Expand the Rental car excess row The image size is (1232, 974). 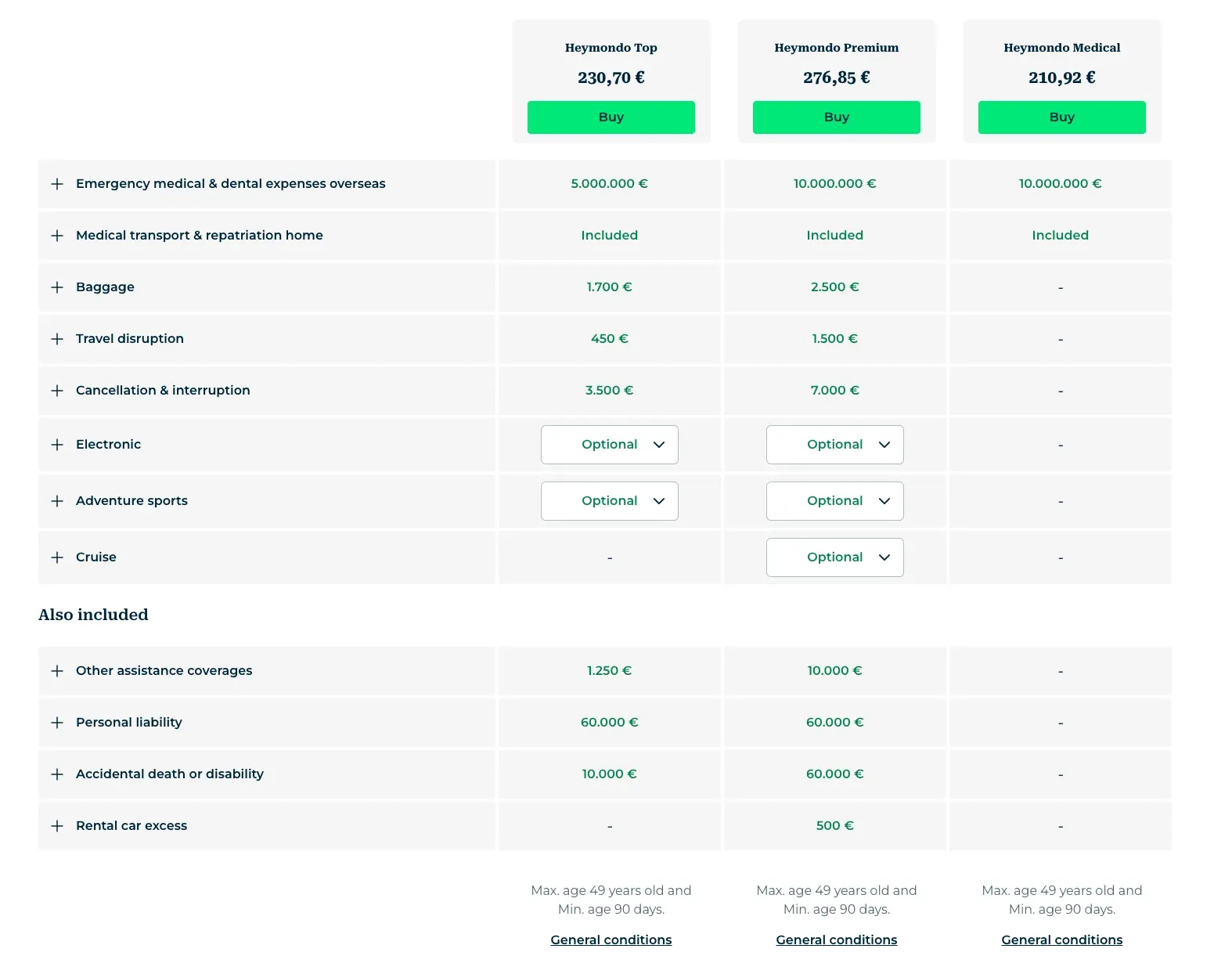tap(57, 826)
